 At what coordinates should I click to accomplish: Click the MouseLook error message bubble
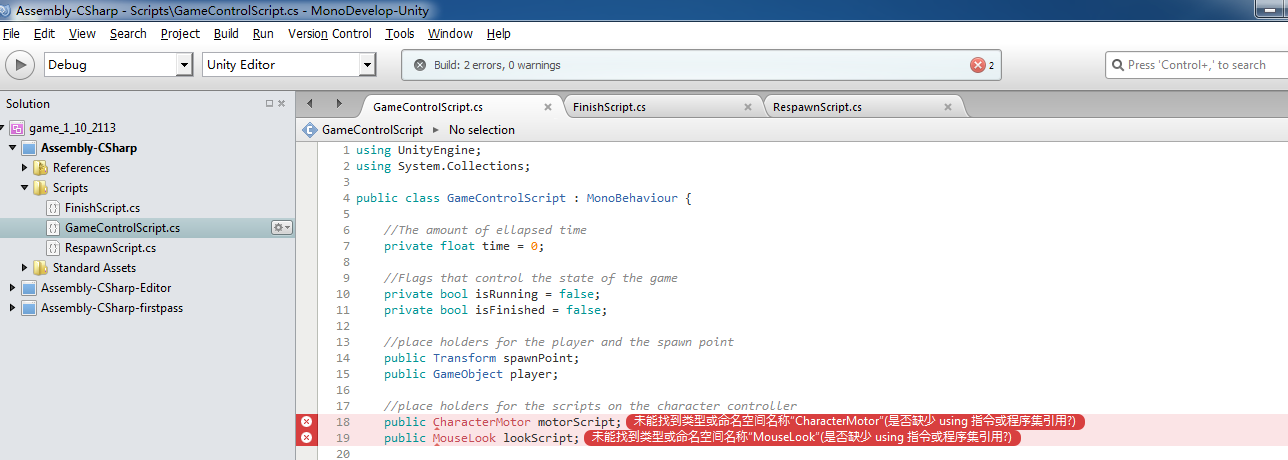(802, 438)
